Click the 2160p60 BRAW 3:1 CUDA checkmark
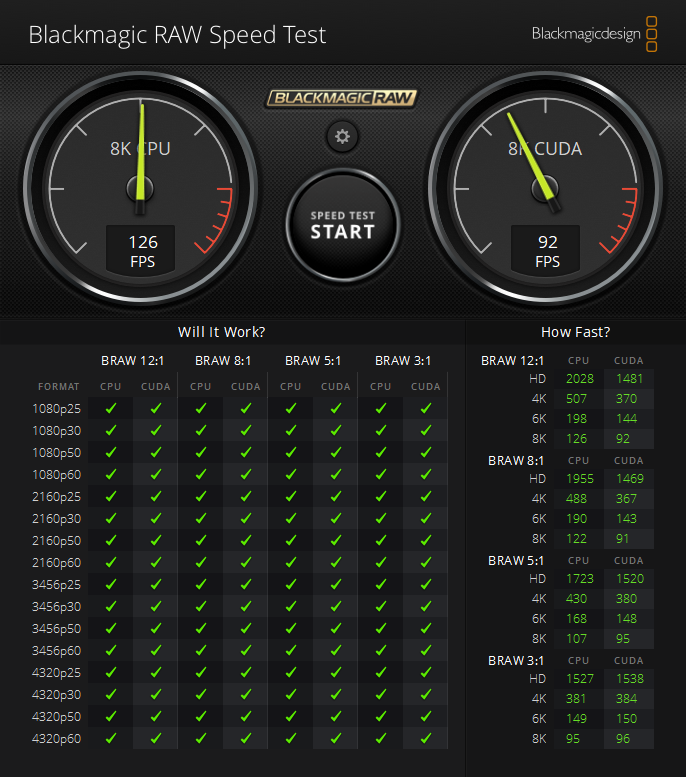 pos(426,562)
